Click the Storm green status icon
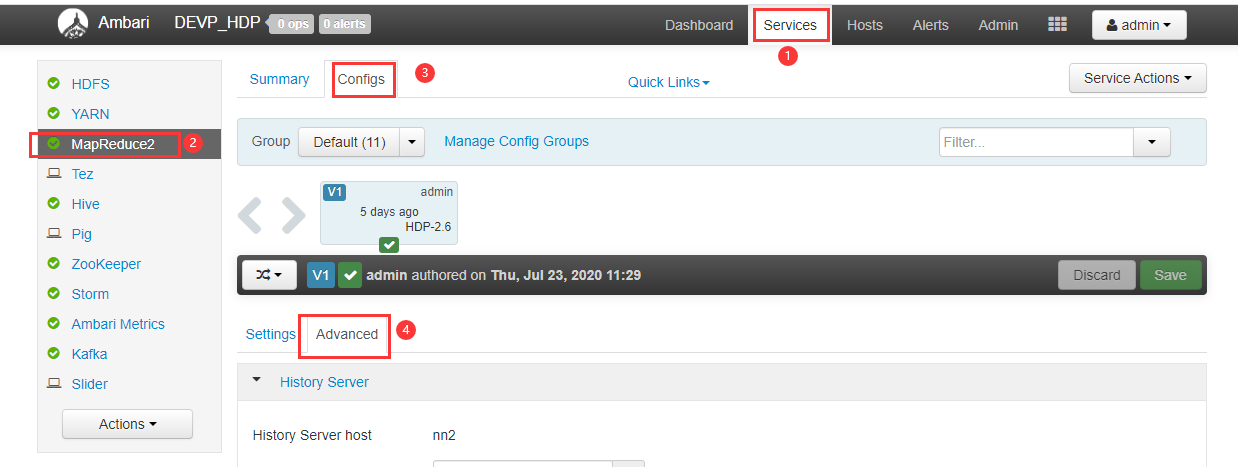This screenshot has width=1238, height=467. 54,294
